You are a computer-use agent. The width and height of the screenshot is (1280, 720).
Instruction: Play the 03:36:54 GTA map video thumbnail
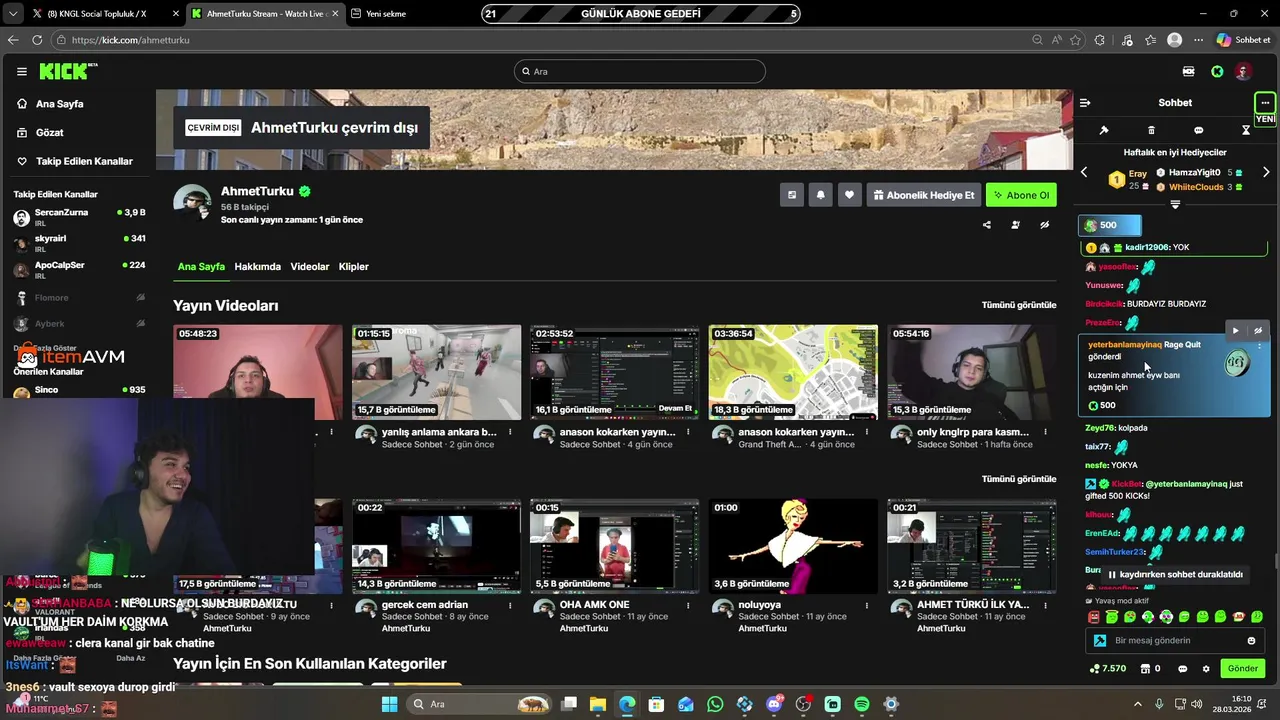793,371
